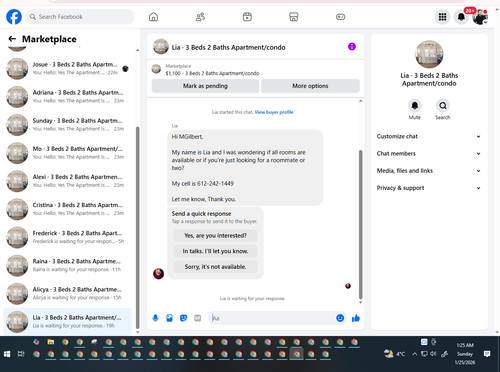The width and height of the screenshot is (500, 372).
Task: Open the account profile picture menu
Action: coord(480,17)
